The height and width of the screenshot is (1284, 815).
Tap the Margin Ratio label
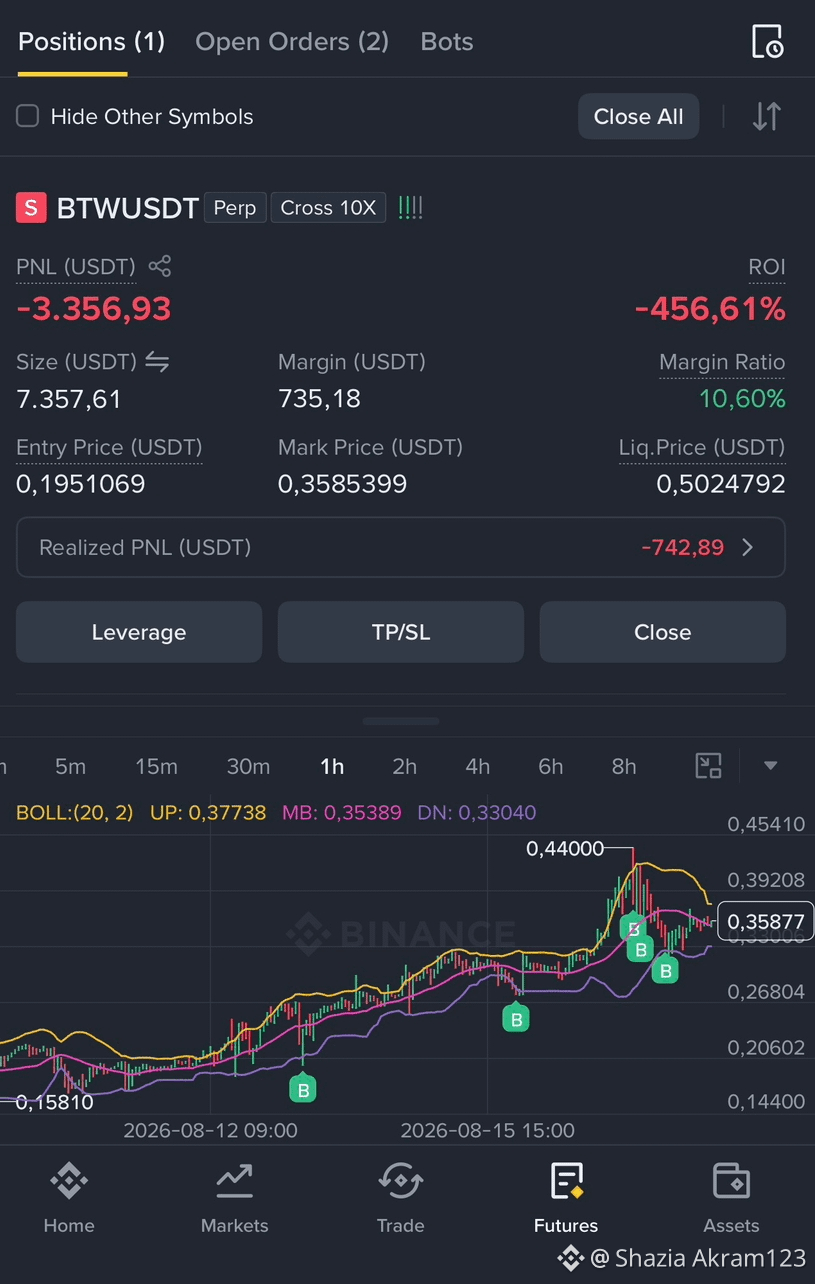(x=722, y=362)
